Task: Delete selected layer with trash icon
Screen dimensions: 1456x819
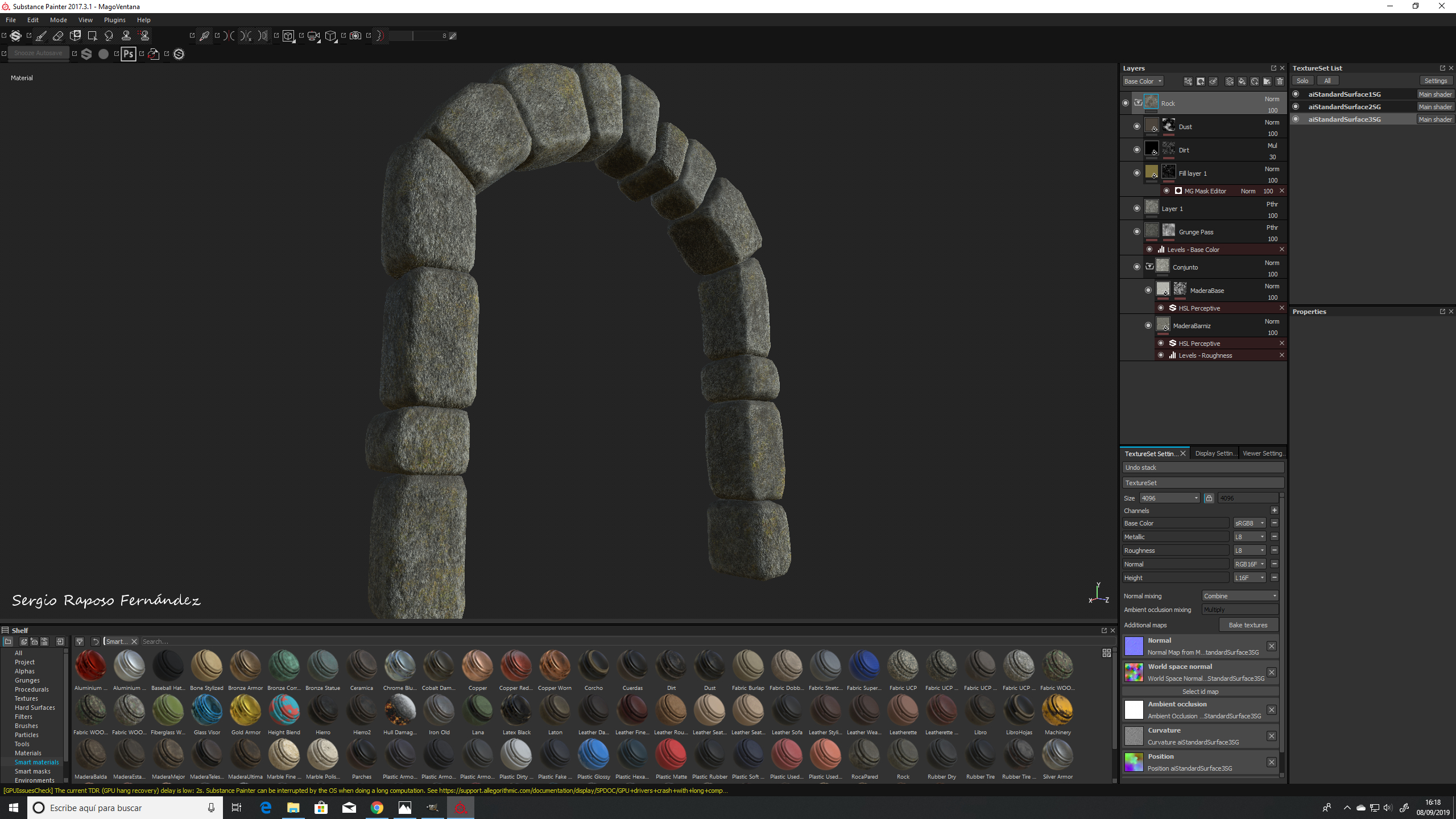Action: 1280,81
